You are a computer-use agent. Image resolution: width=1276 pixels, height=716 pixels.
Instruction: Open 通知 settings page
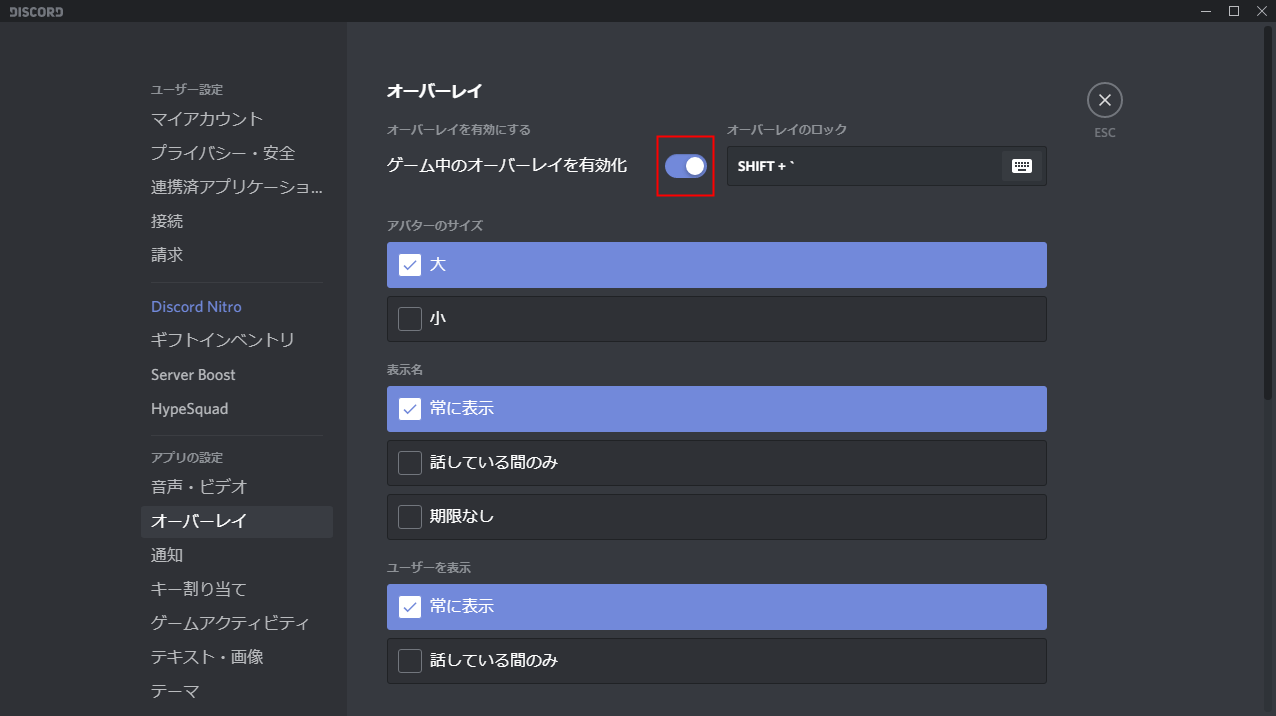point(167,555)
